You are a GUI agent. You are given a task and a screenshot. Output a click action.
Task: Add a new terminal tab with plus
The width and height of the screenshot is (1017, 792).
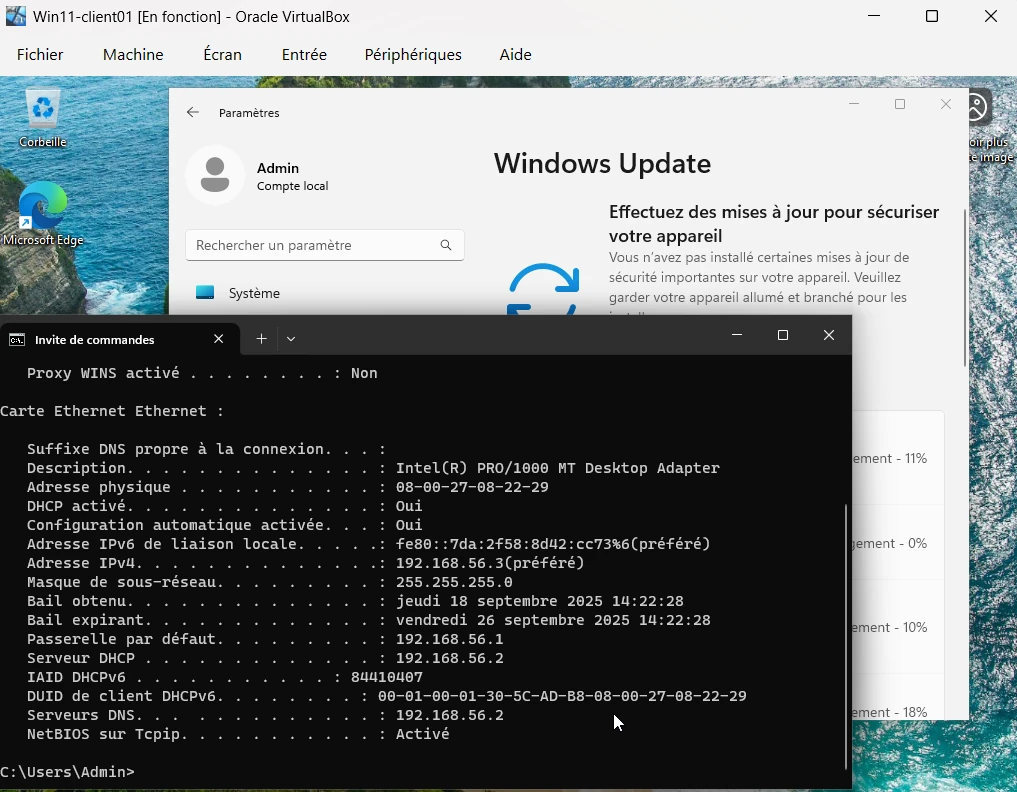tap(261, 339)
